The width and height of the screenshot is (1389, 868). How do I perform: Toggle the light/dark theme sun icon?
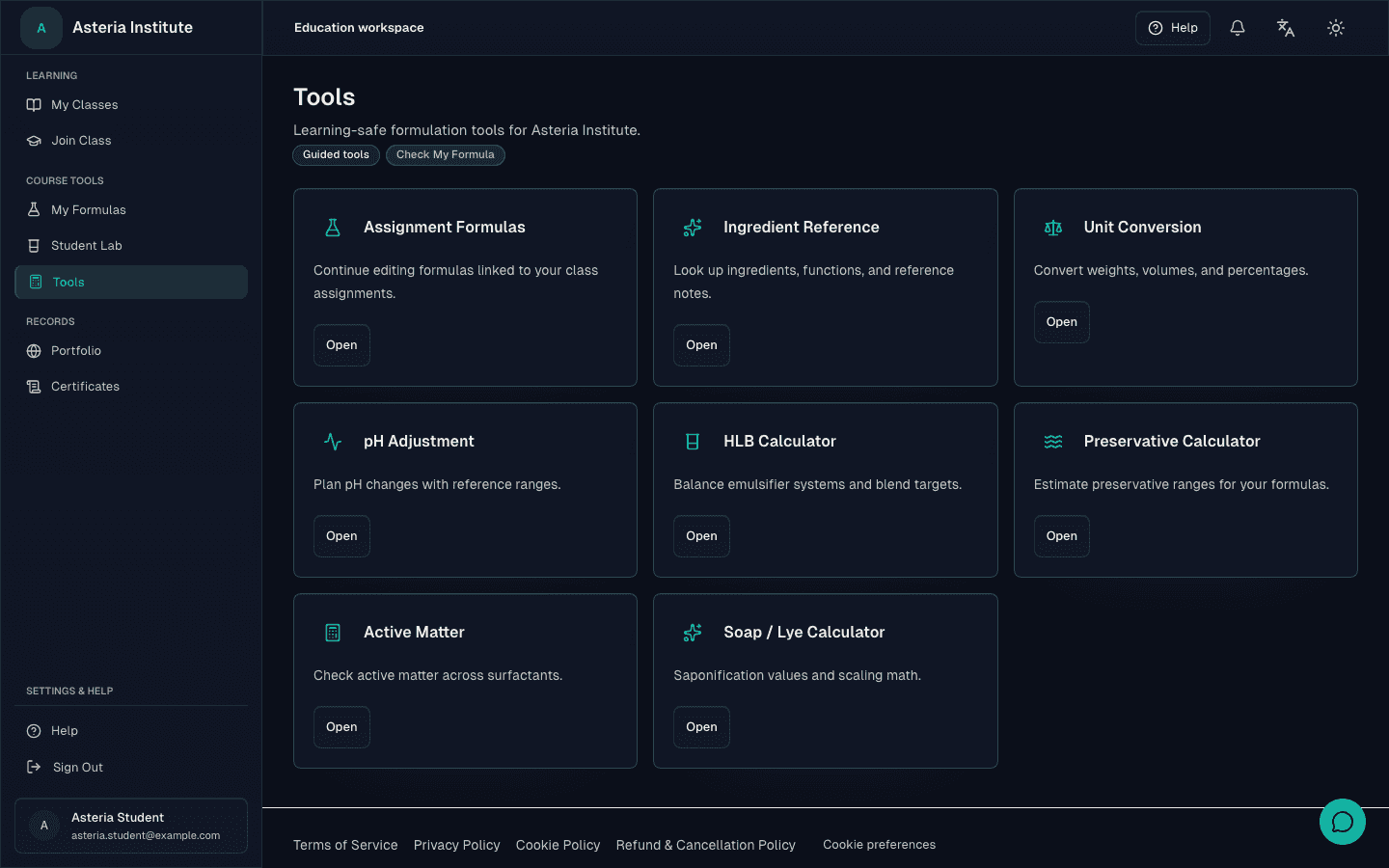[1336, 28]
